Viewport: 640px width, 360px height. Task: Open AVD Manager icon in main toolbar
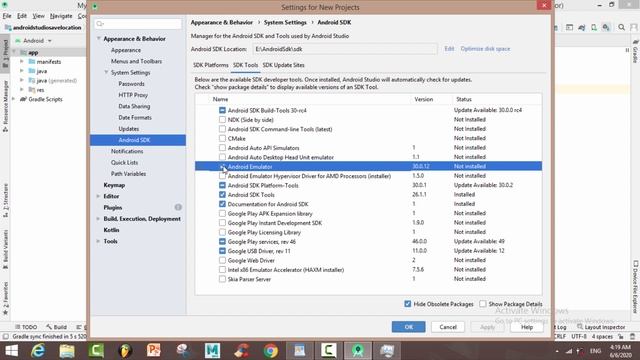(594, 27)
